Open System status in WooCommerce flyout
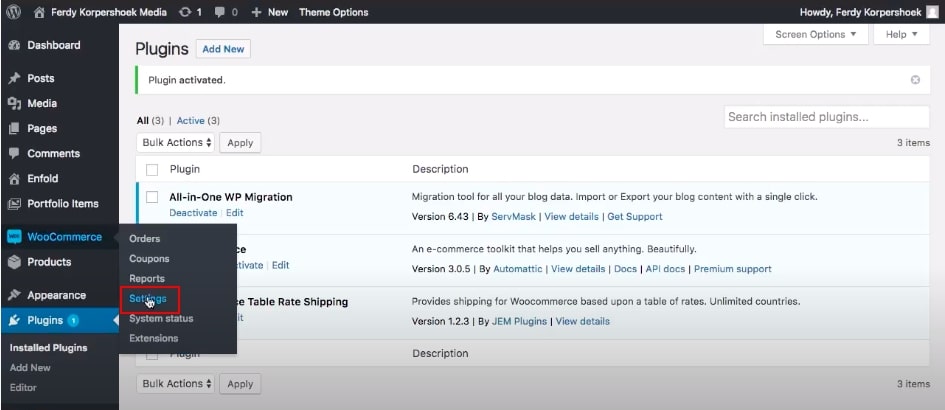The width and height of the screenshot is (945, 410). (161, 318)
